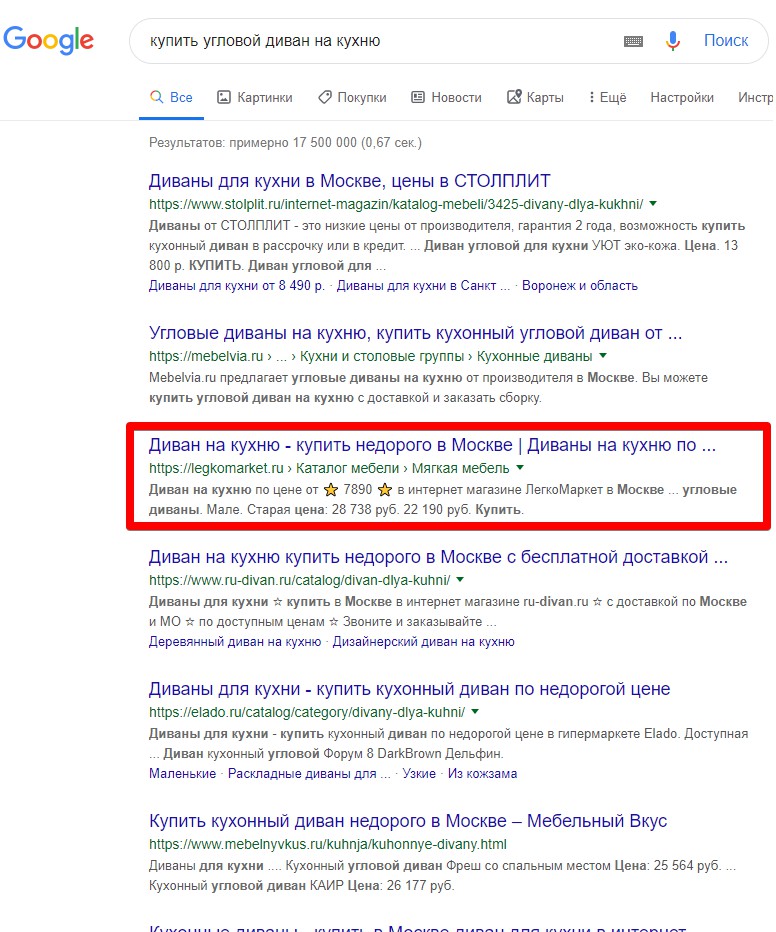Expand the stolplit.ru URL dropdown arrow

tap(653, 204)
